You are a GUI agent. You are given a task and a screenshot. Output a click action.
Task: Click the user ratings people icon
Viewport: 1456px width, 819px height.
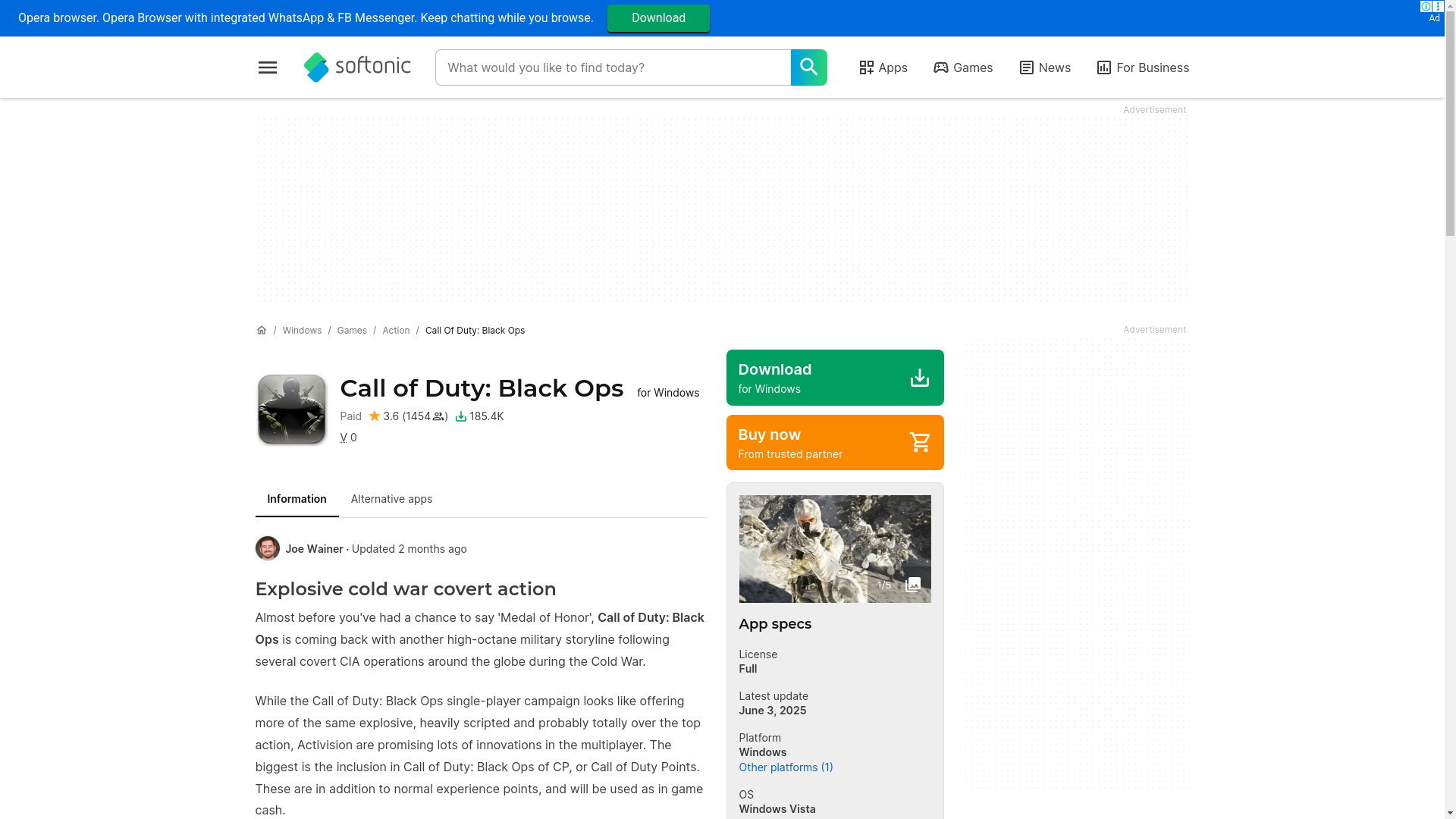click(x=438, y=416)
